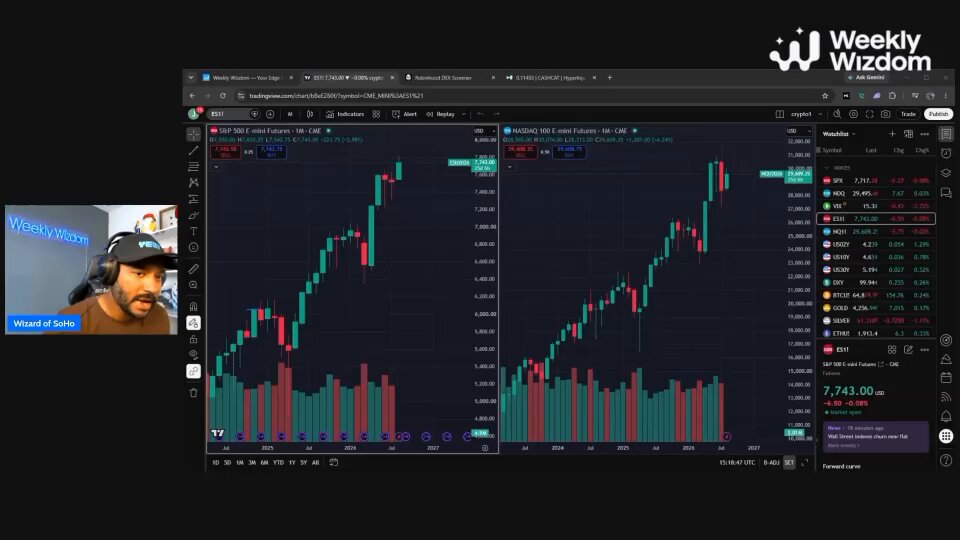This screenshot has height=540, width=960.
Task: Open a new browser tab
Action: [x=610, y=78]
